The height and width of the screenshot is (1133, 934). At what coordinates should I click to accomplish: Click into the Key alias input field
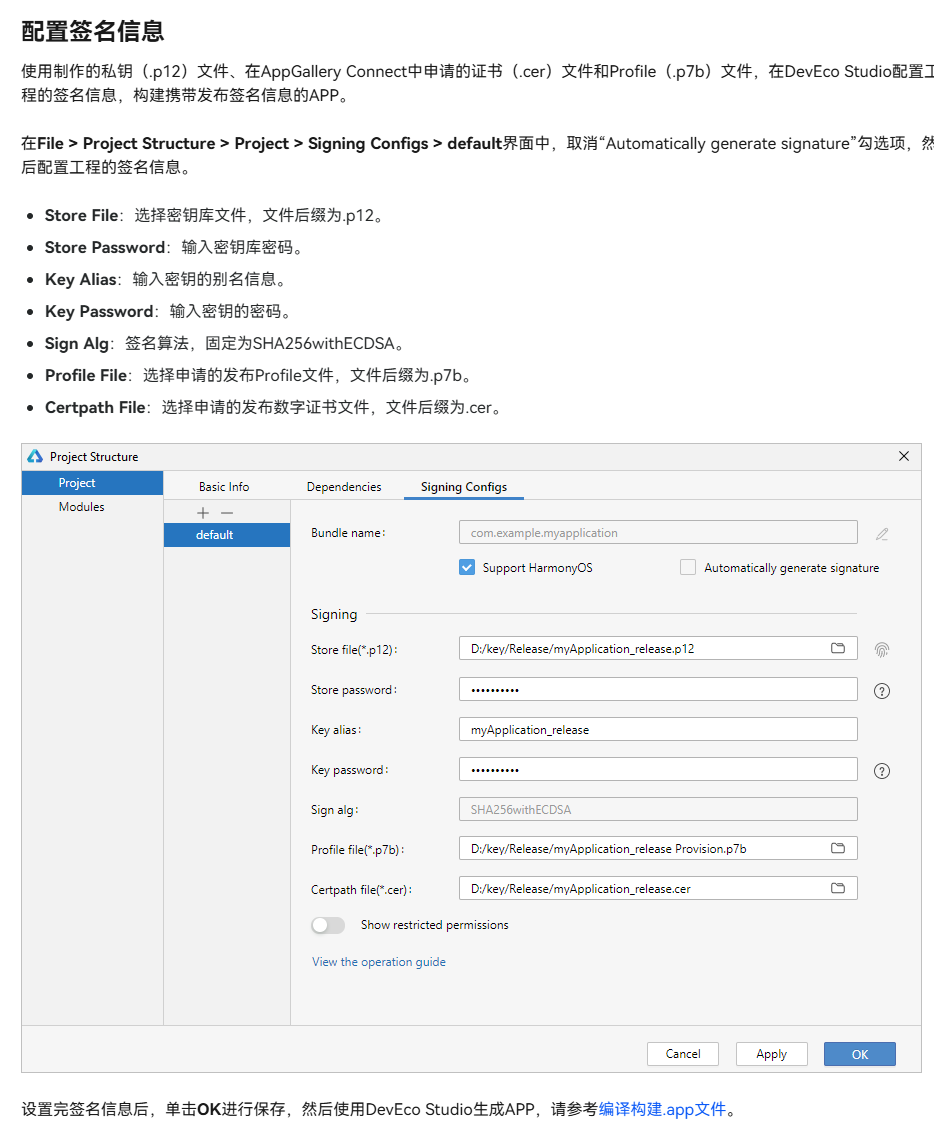657,729
